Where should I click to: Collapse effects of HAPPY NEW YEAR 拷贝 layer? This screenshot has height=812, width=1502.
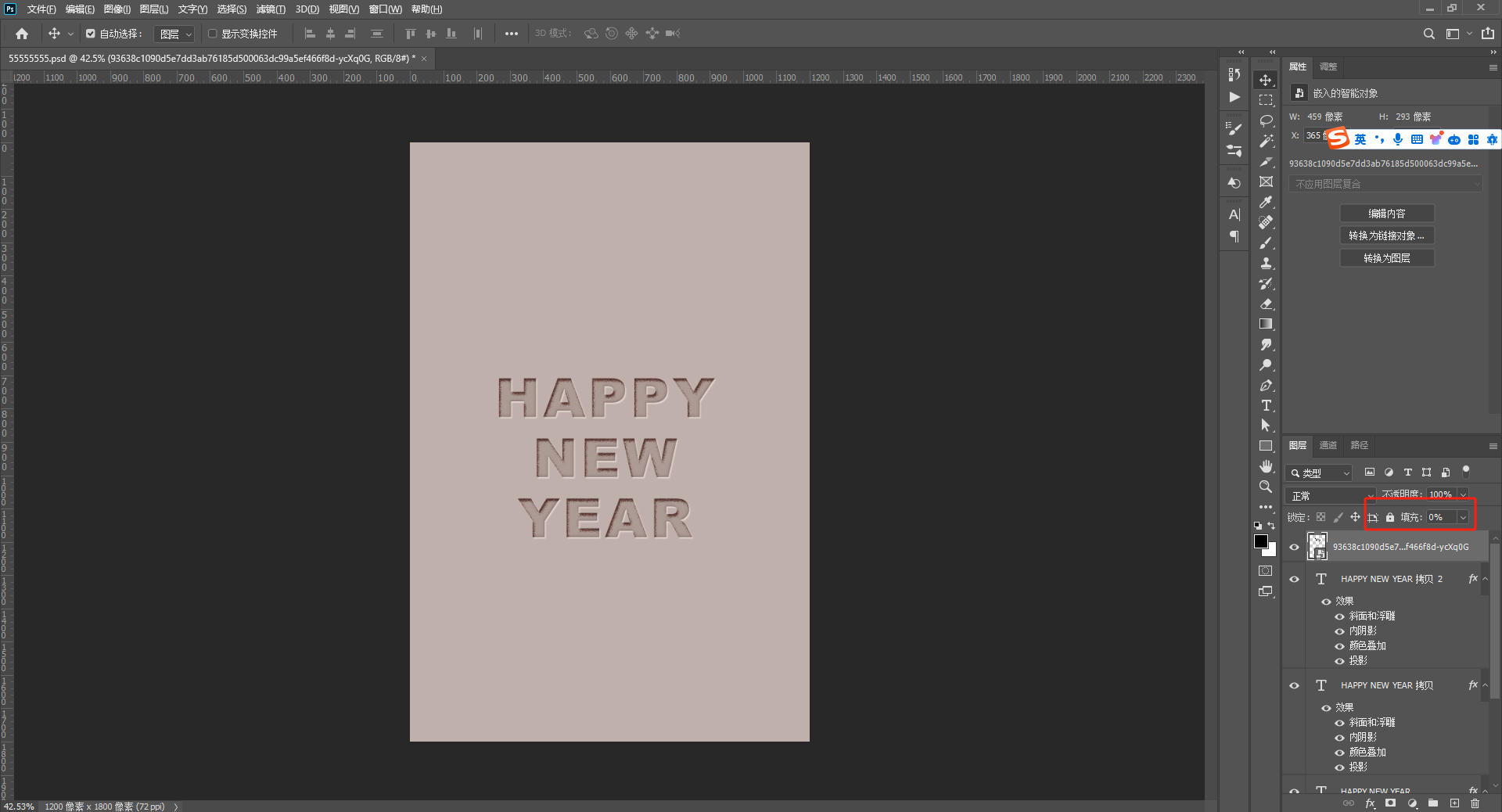1485,685
